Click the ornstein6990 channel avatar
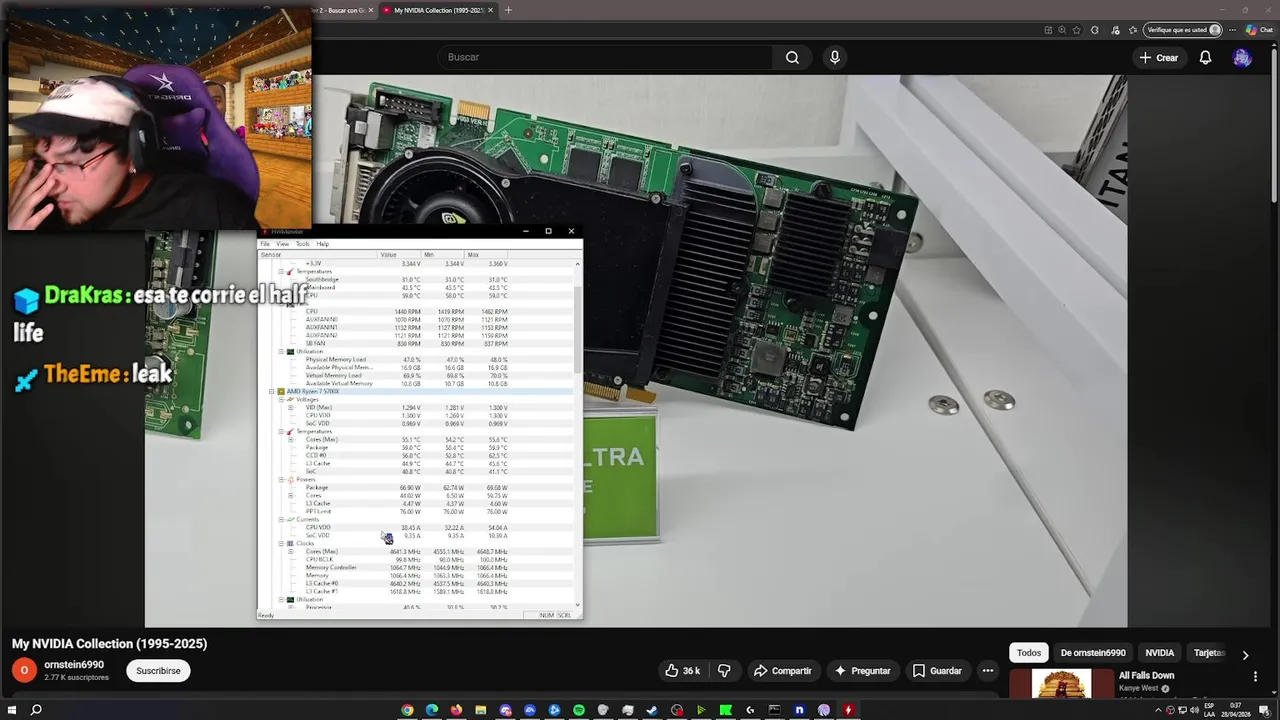The height and width of the screenshot is (720, 1280). coord(24,671)
